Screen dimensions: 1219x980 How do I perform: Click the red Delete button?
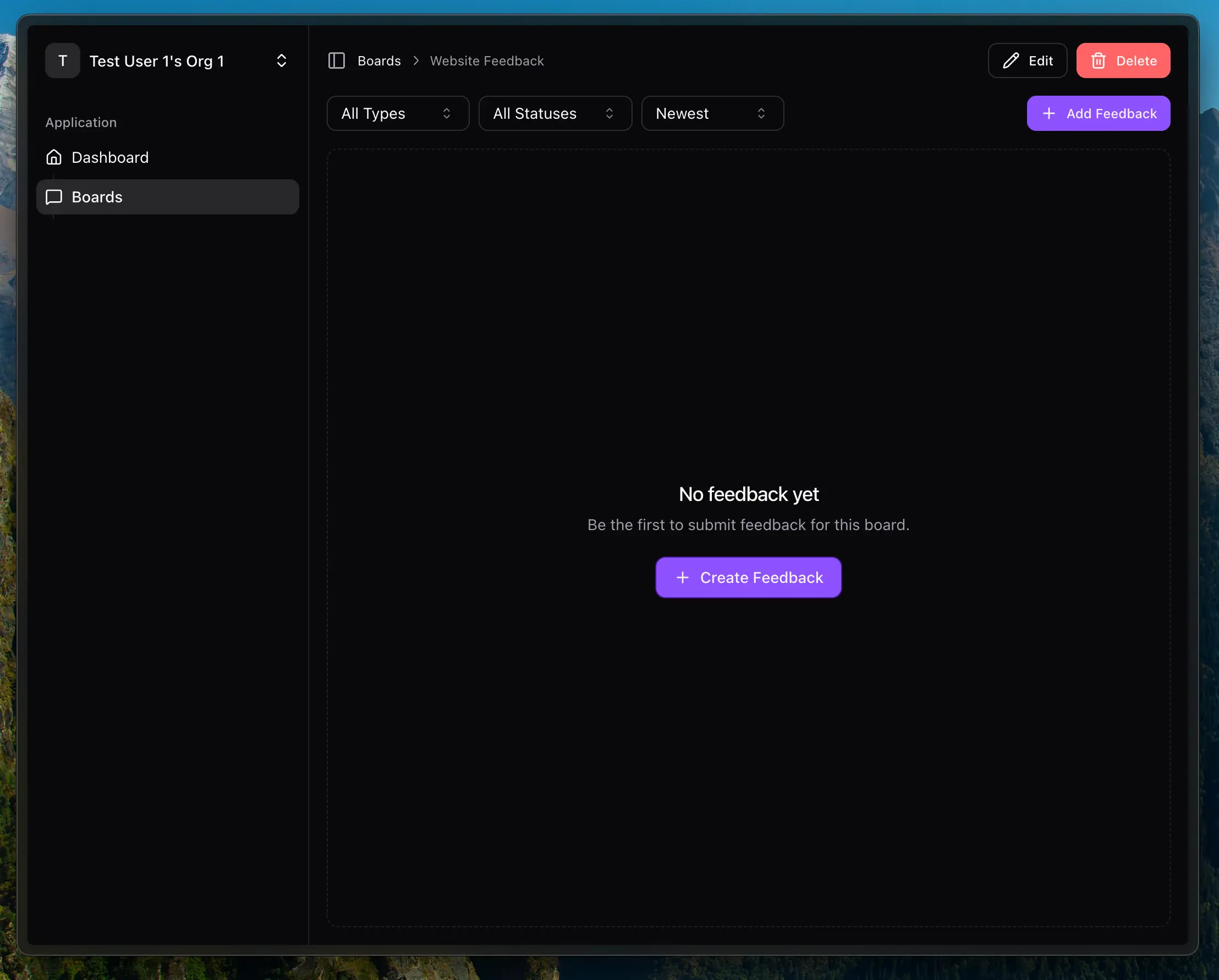[x=1123, y=60]
